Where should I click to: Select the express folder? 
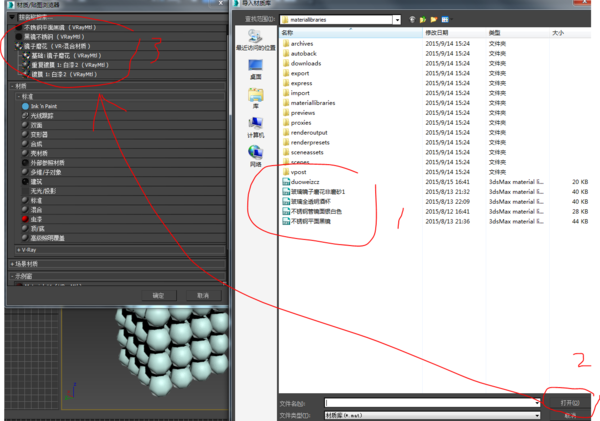tap(298, 83)
